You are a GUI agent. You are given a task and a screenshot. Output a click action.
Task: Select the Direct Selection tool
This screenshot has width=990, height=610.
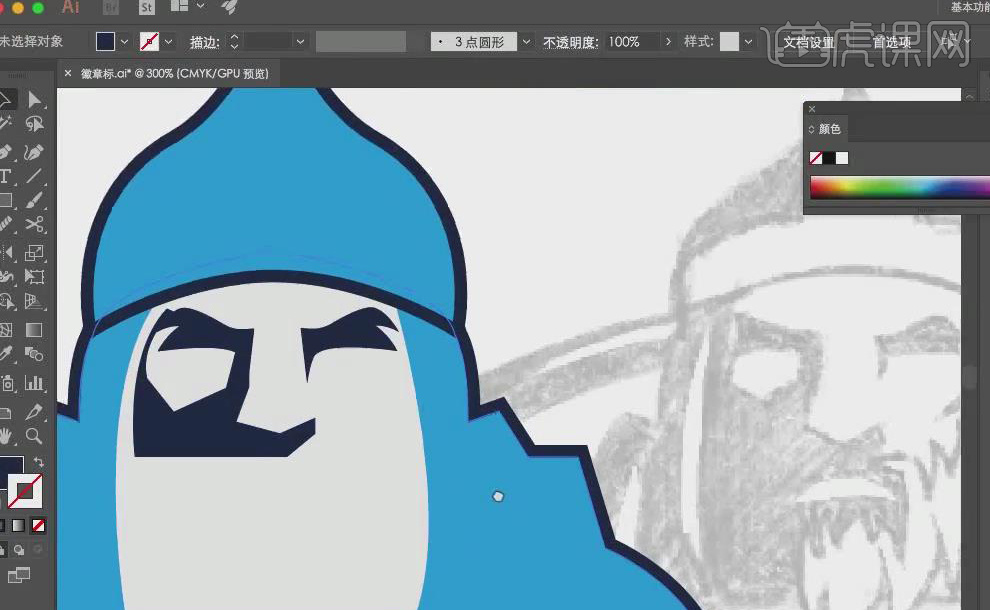[x=34, y=100]
